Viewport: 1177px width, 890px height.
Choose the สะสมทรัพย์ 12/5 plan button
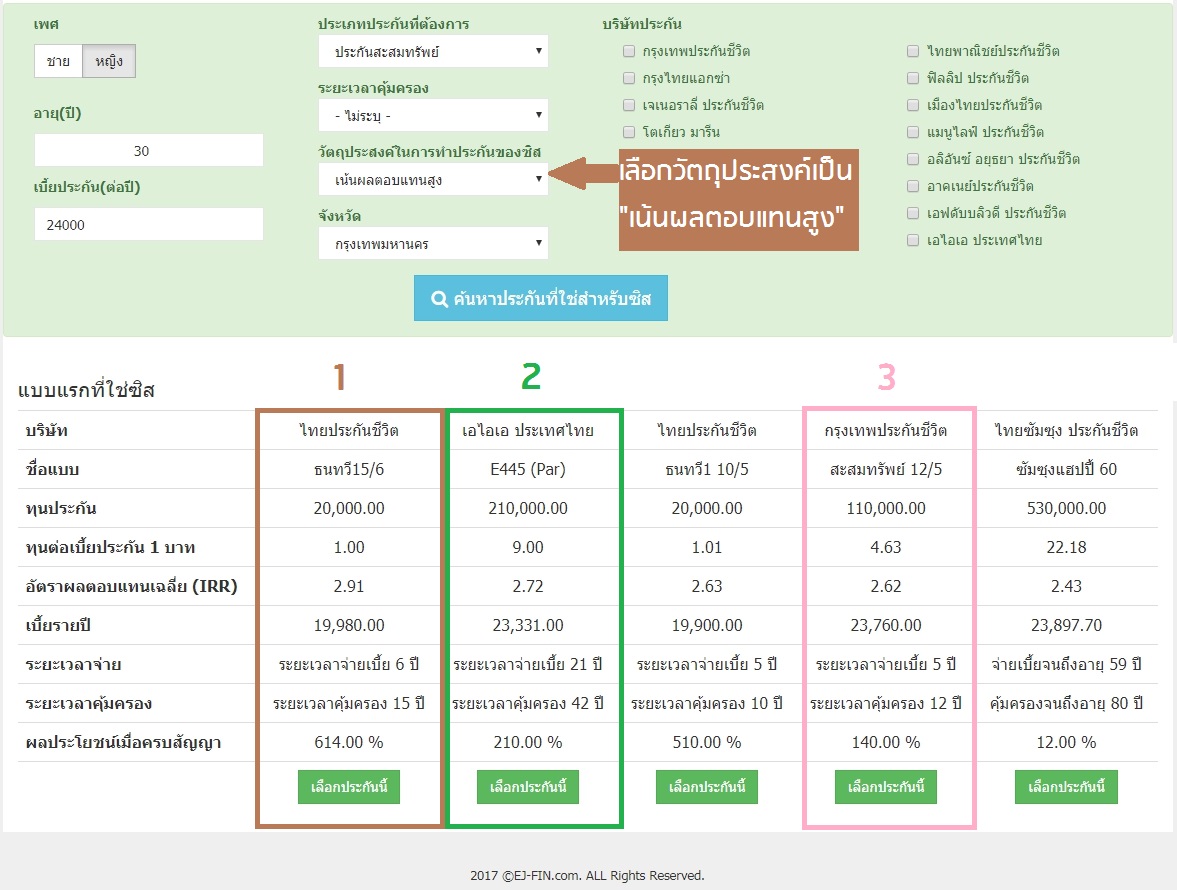(886, 787)
